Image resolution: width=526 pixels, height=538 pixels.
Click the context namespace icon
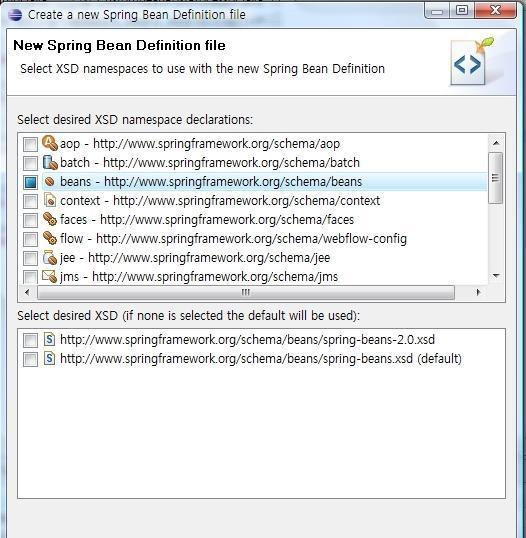click(x=50, y=200)
